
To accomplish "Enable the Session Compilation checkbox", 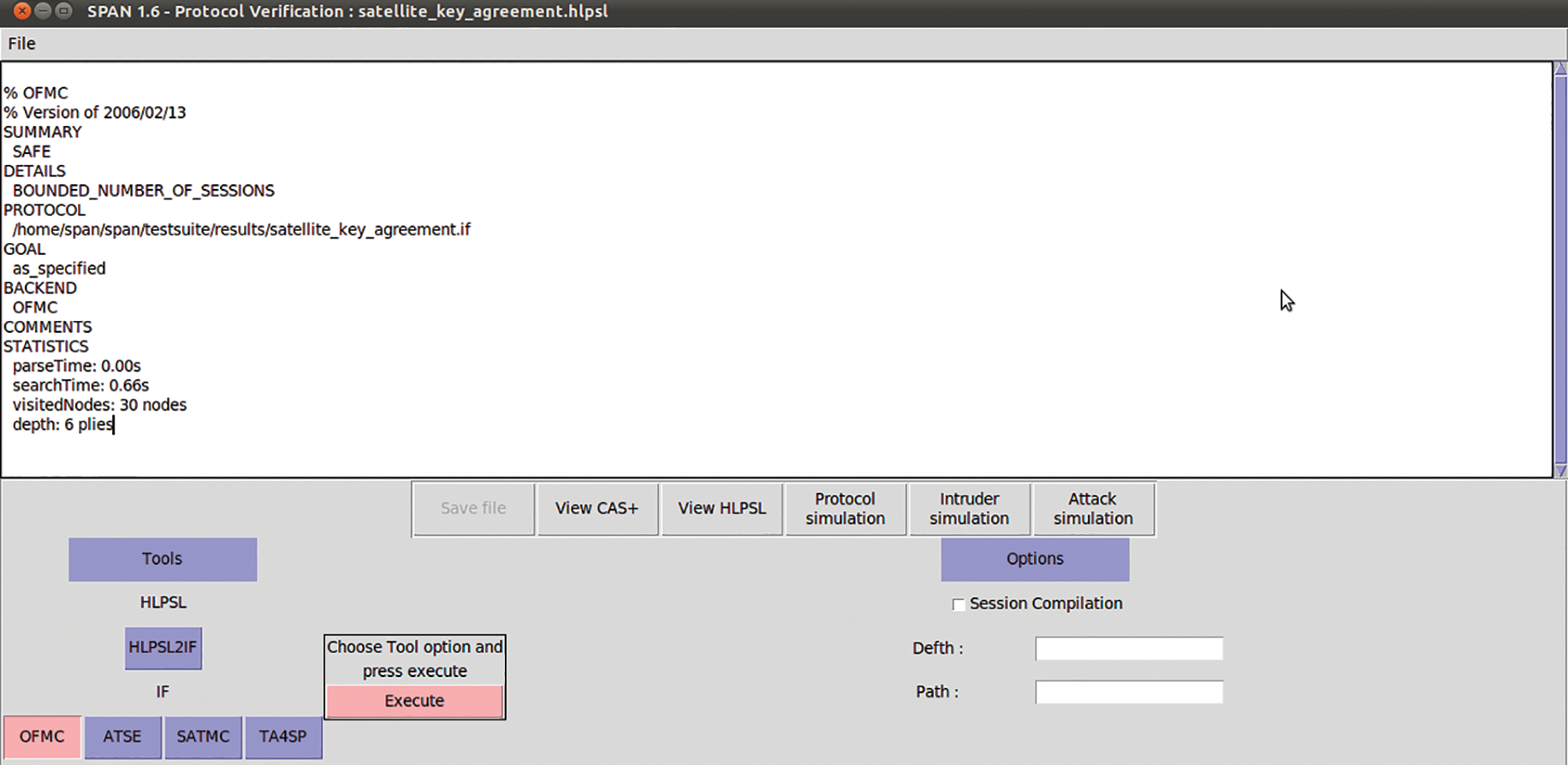I will [959, 605].
